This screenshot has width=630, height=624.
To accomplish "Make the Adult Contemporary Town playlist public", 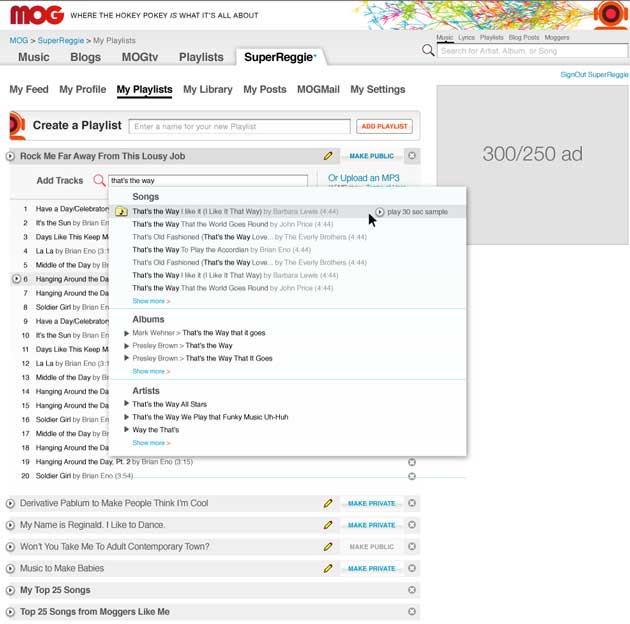I will 371,547.
